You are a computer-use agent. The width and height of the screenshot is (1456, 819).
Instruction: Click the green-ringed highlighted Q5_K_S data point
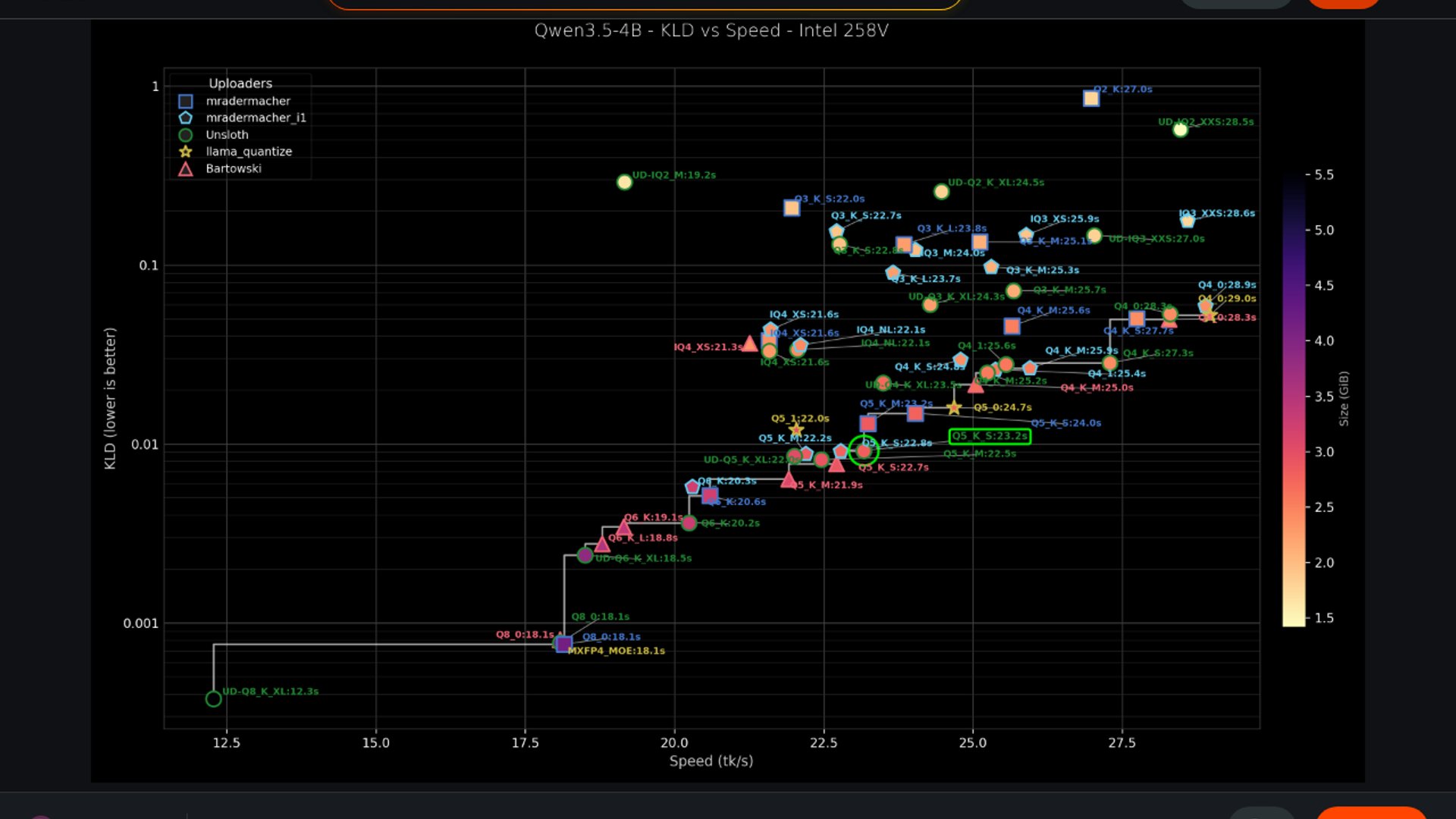pos(863,451)
